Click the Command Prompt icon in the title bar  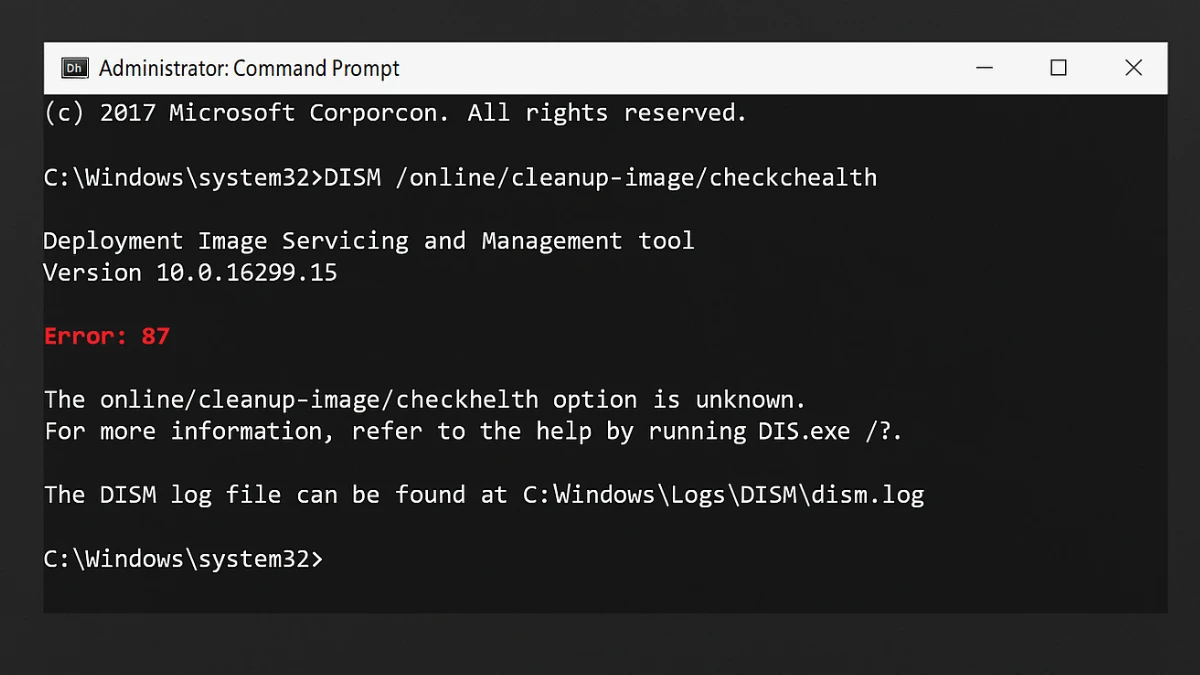(x=74, y=68)
